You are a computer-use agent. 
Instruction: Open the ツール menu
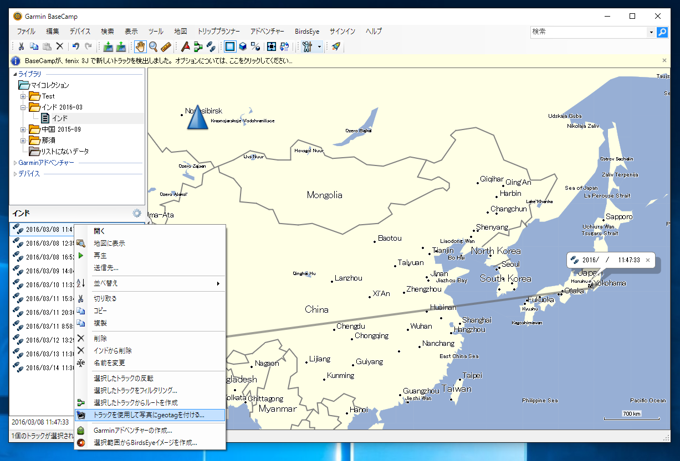coord(156,31)
